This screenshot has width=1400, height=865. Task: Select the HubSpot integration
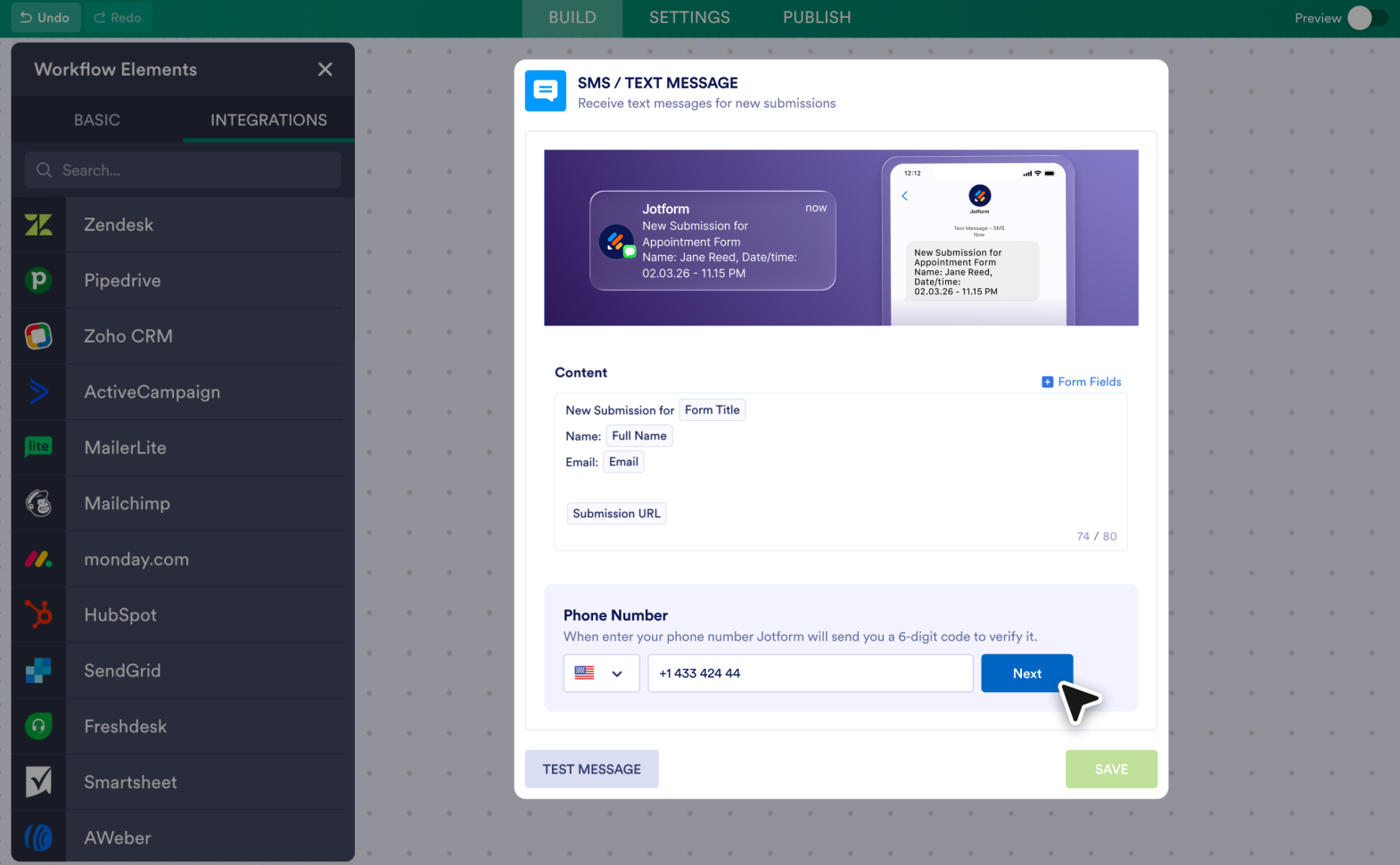coord(183,614)
